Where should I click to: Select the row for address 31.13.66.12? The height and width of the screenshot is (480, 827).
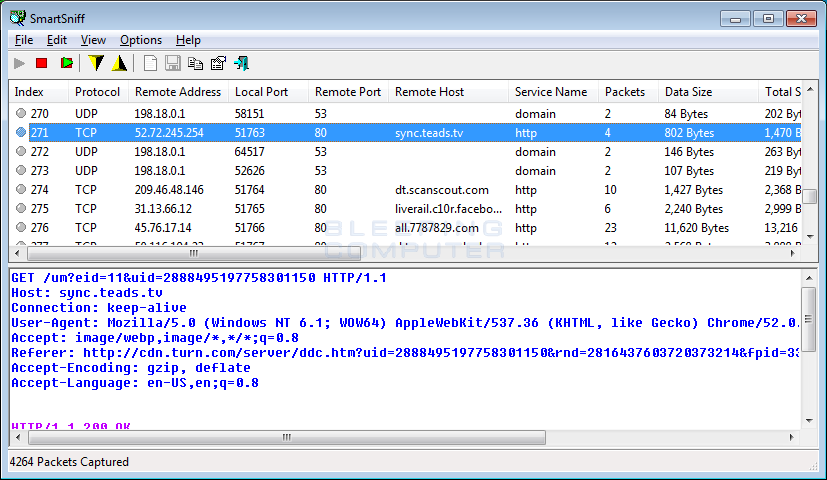[405, 208]
